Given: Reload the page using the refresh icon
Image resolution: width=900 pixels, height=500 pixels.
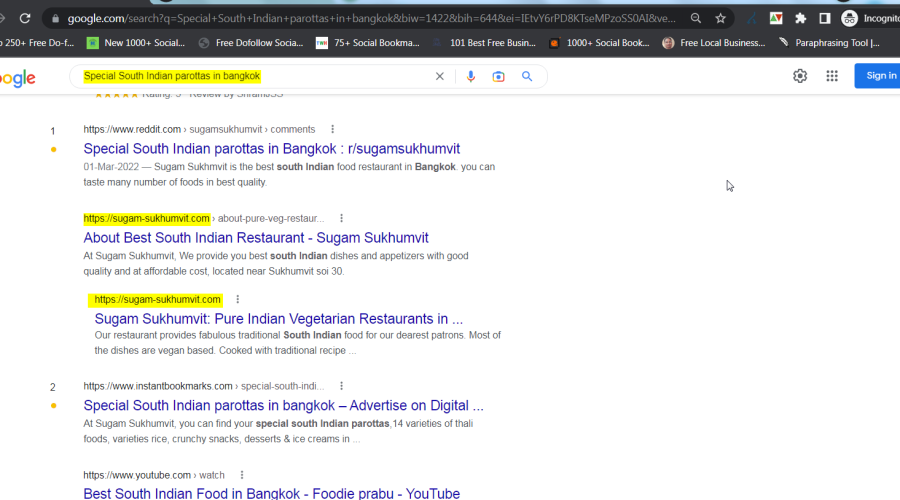Looking at the screenshot, I should pyautogui.click(x=25, y=18).
